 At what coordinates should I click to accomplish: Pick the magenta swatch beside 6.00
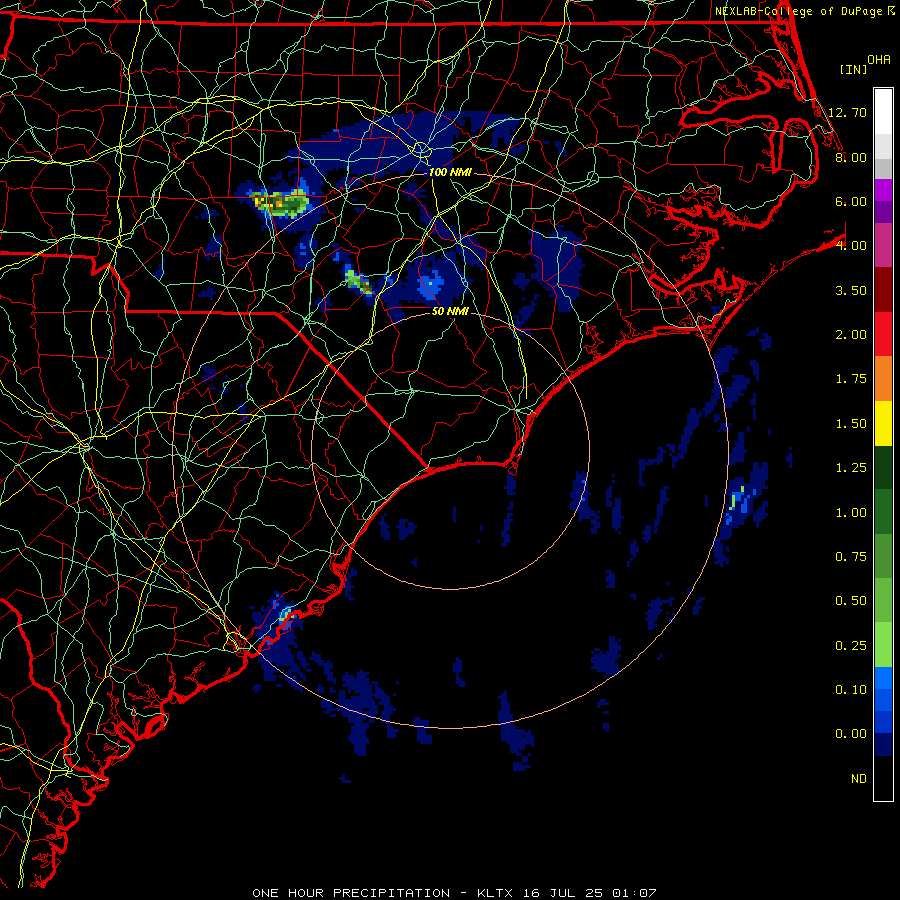(883, 191)
